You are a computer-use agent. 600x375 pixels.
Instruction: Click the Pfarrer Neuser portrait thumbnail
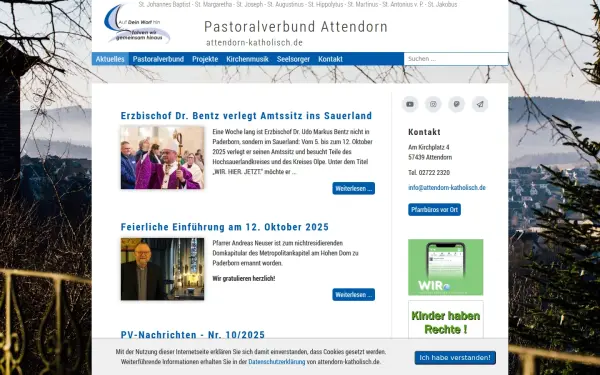(162, 269)
